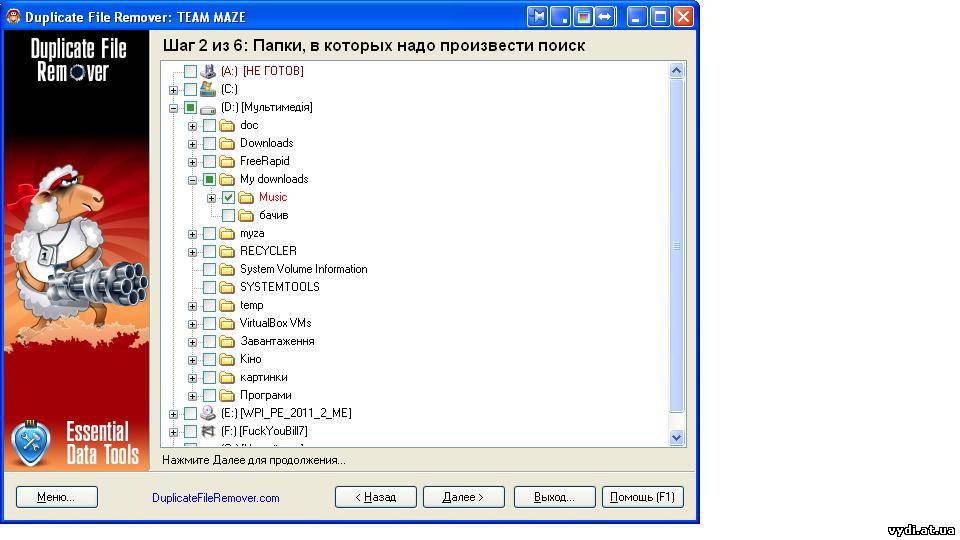Image resolution: width=960 pixels, height=540 pixels.
Task: Go back with the Назад button
Action: point(376,497)
